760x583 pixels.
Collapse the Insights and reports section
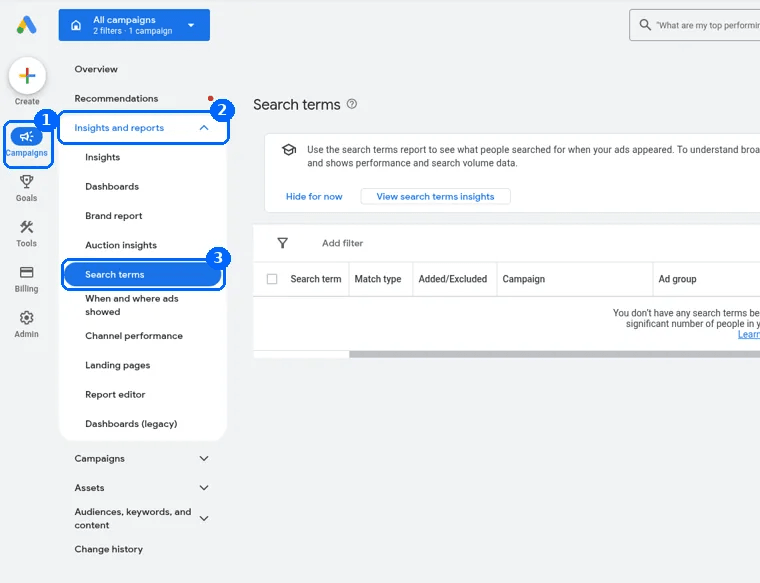[204, 128]
